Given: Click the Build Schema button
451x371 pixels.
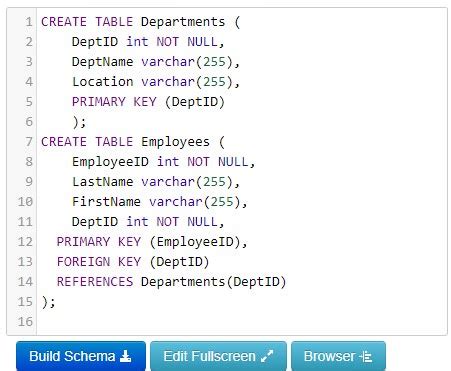Looking at the screenshot, I should 81,356.
